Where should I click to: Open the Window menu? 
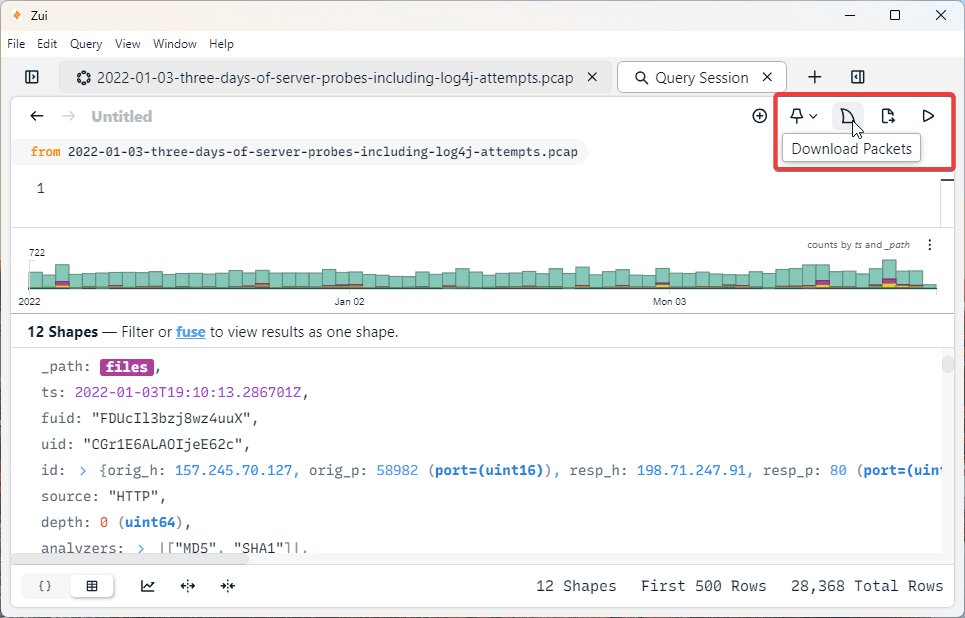click(175, 44)
